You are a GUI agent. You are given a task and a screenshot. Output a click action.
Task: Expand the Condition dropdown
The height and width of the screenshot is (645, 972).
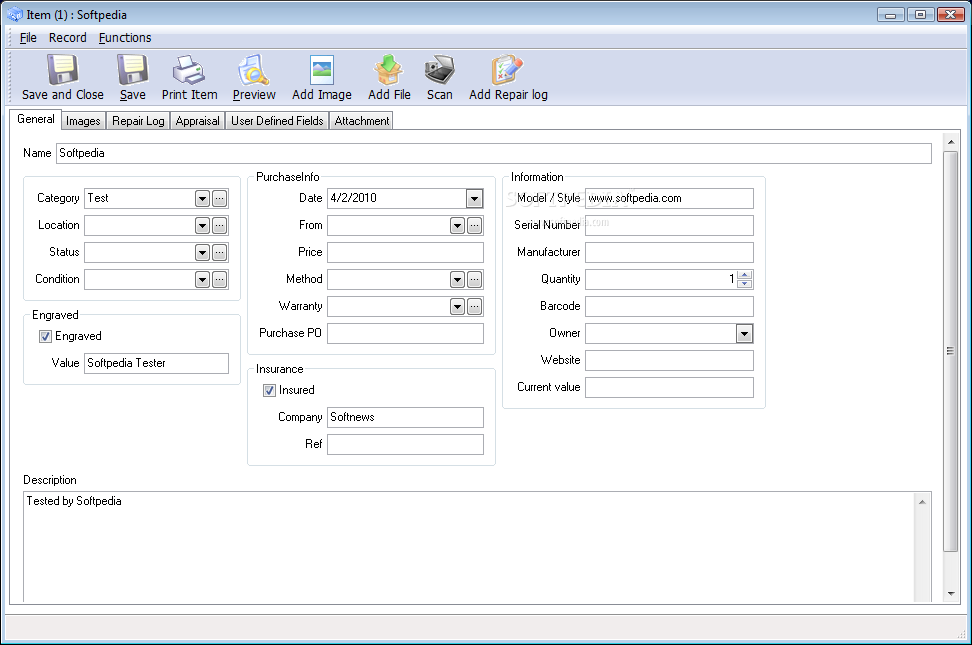point(202,279)
